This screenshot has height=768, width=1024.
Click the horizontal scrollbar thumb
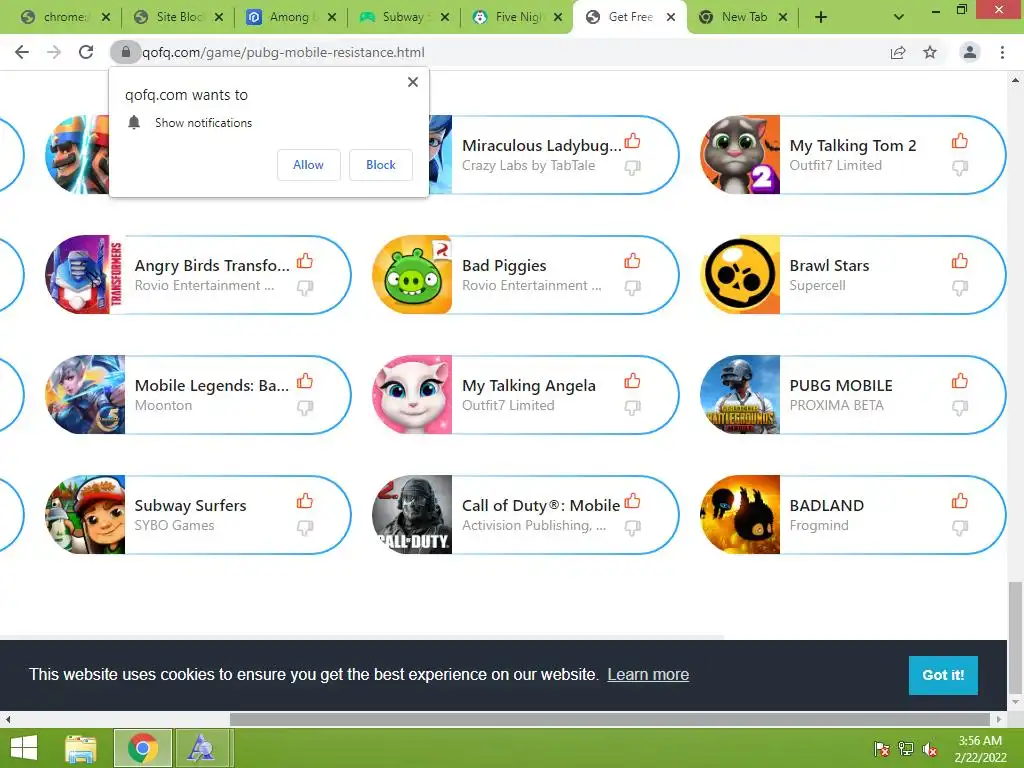tap(611, 719)
